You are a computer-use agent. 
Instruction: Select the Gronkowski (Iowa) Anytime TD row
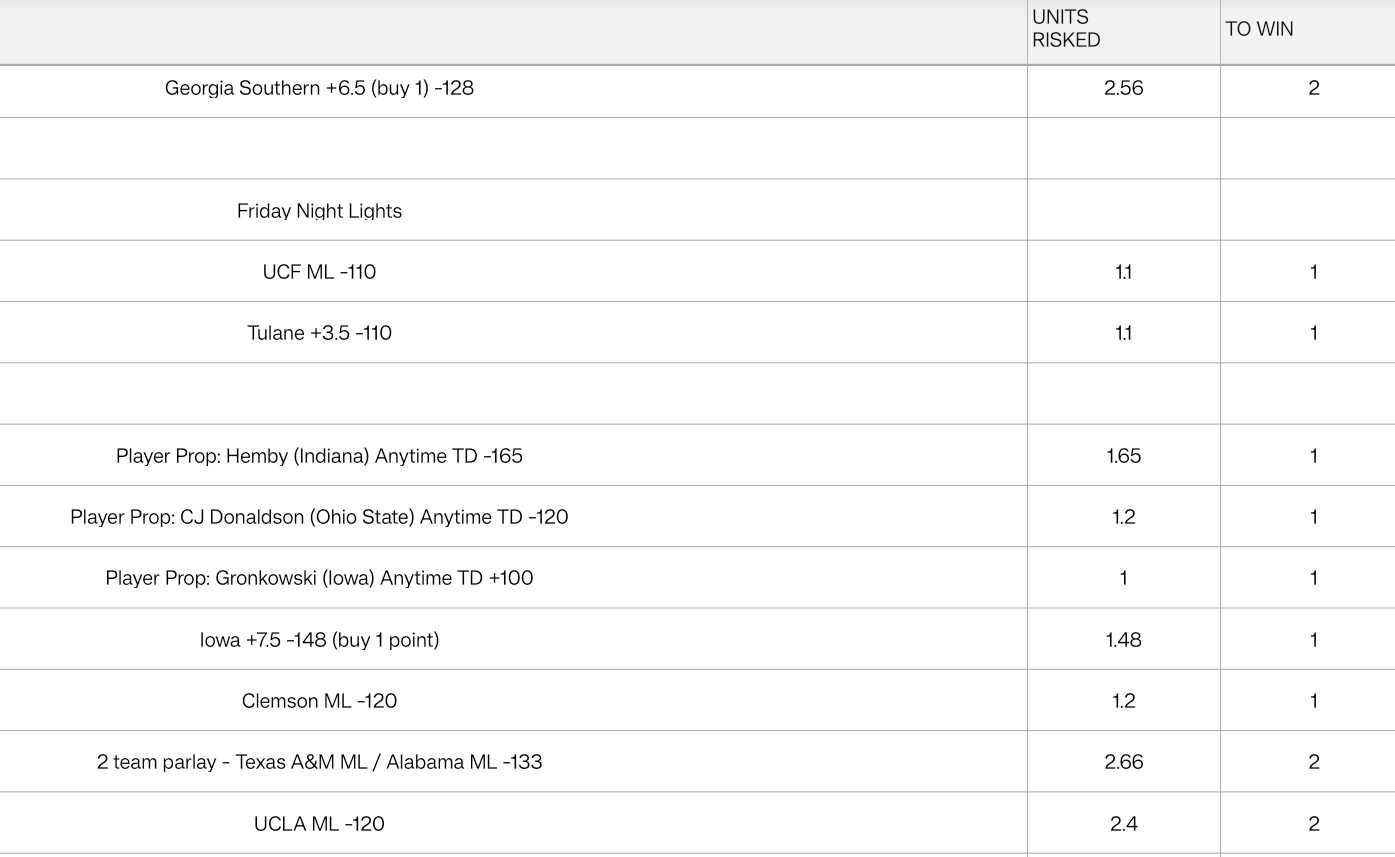point(319,578)
